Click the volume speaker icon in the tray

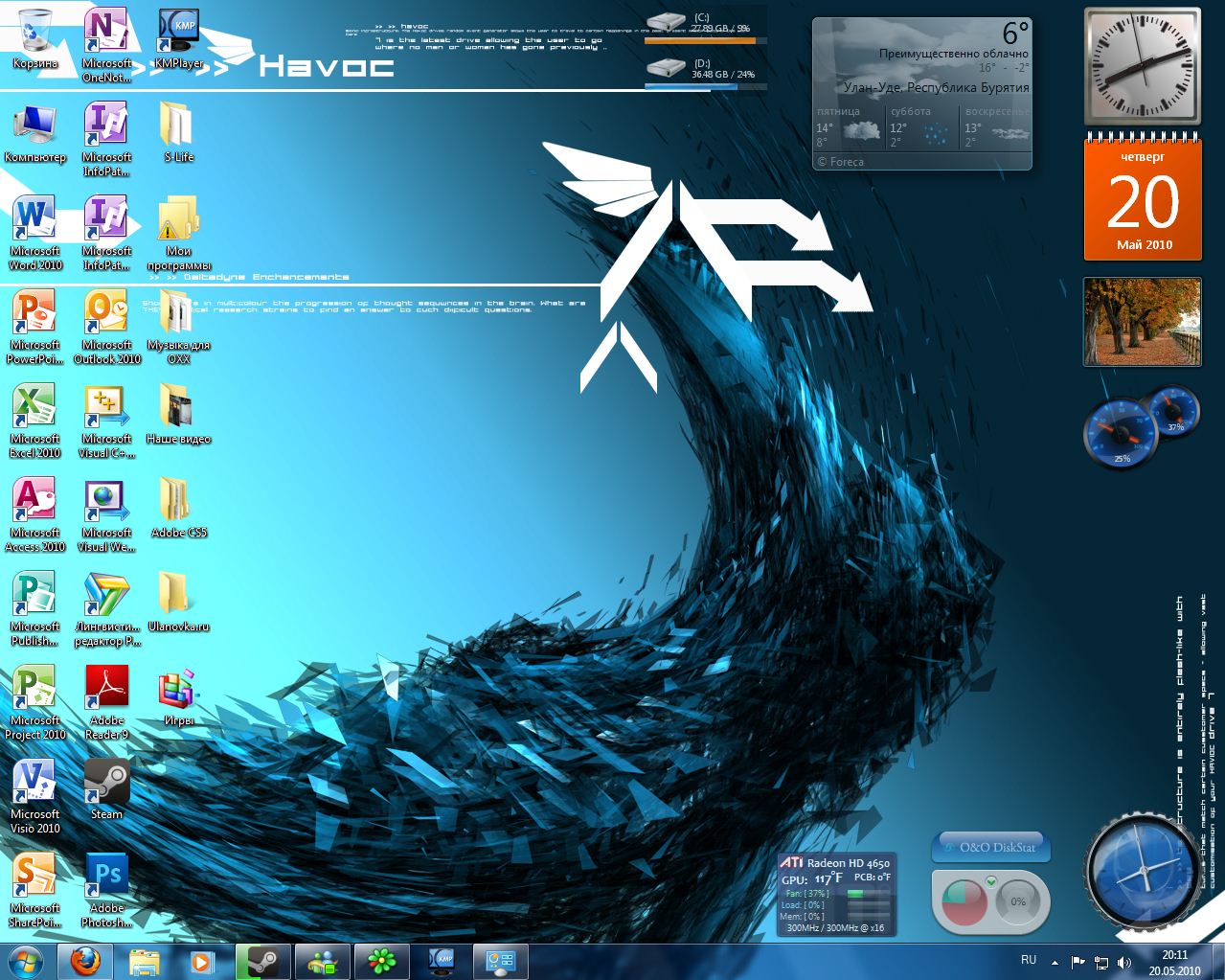pyautogui.click(x=1124, y=962)
